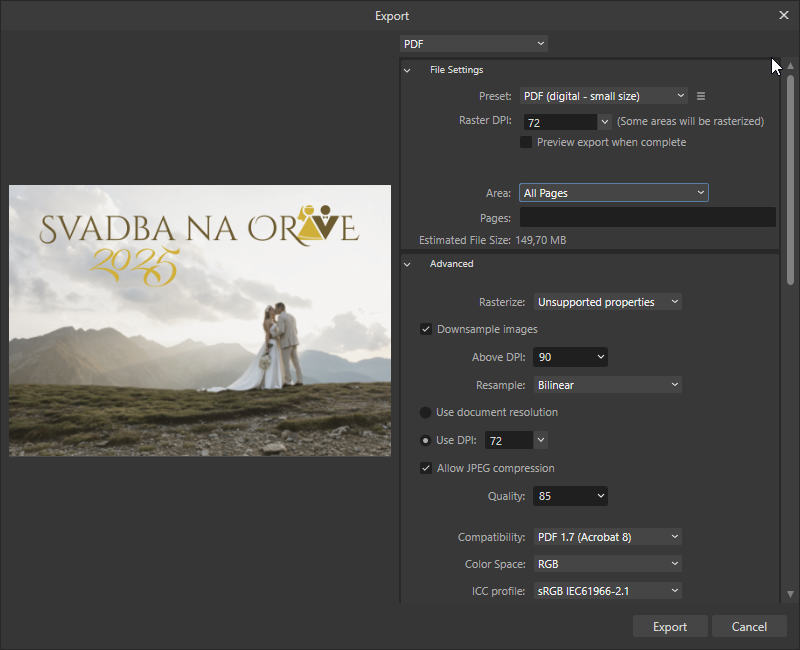This screenshot has height=650, width=800.
Task: Open the Rasterize dropdown
Action: coord(607,301)
